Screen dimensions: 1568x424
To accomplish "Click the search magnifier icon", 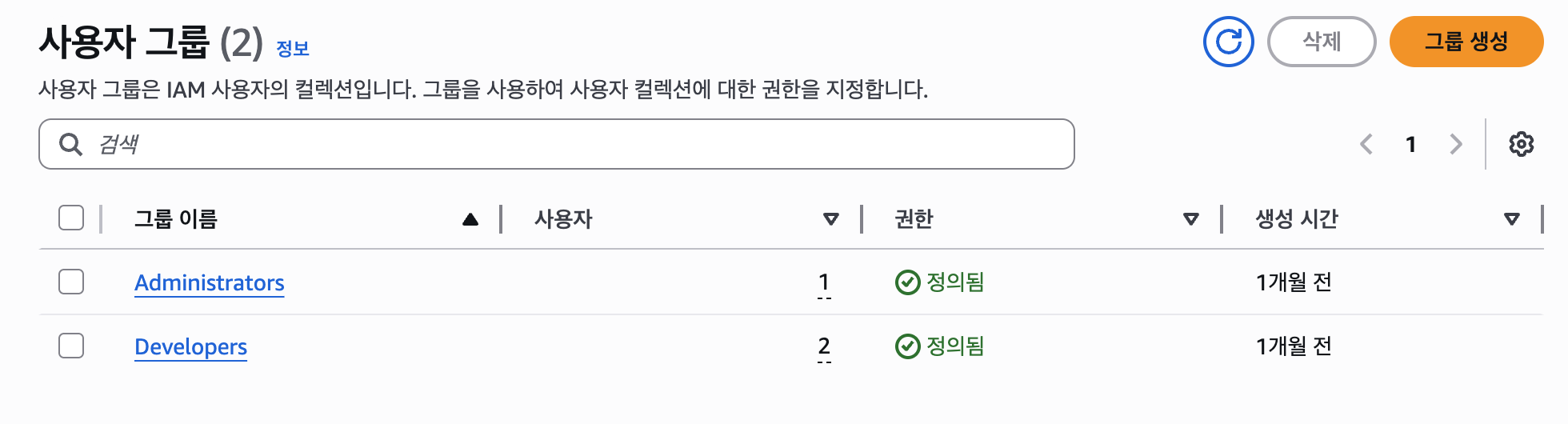I will 71,144.
